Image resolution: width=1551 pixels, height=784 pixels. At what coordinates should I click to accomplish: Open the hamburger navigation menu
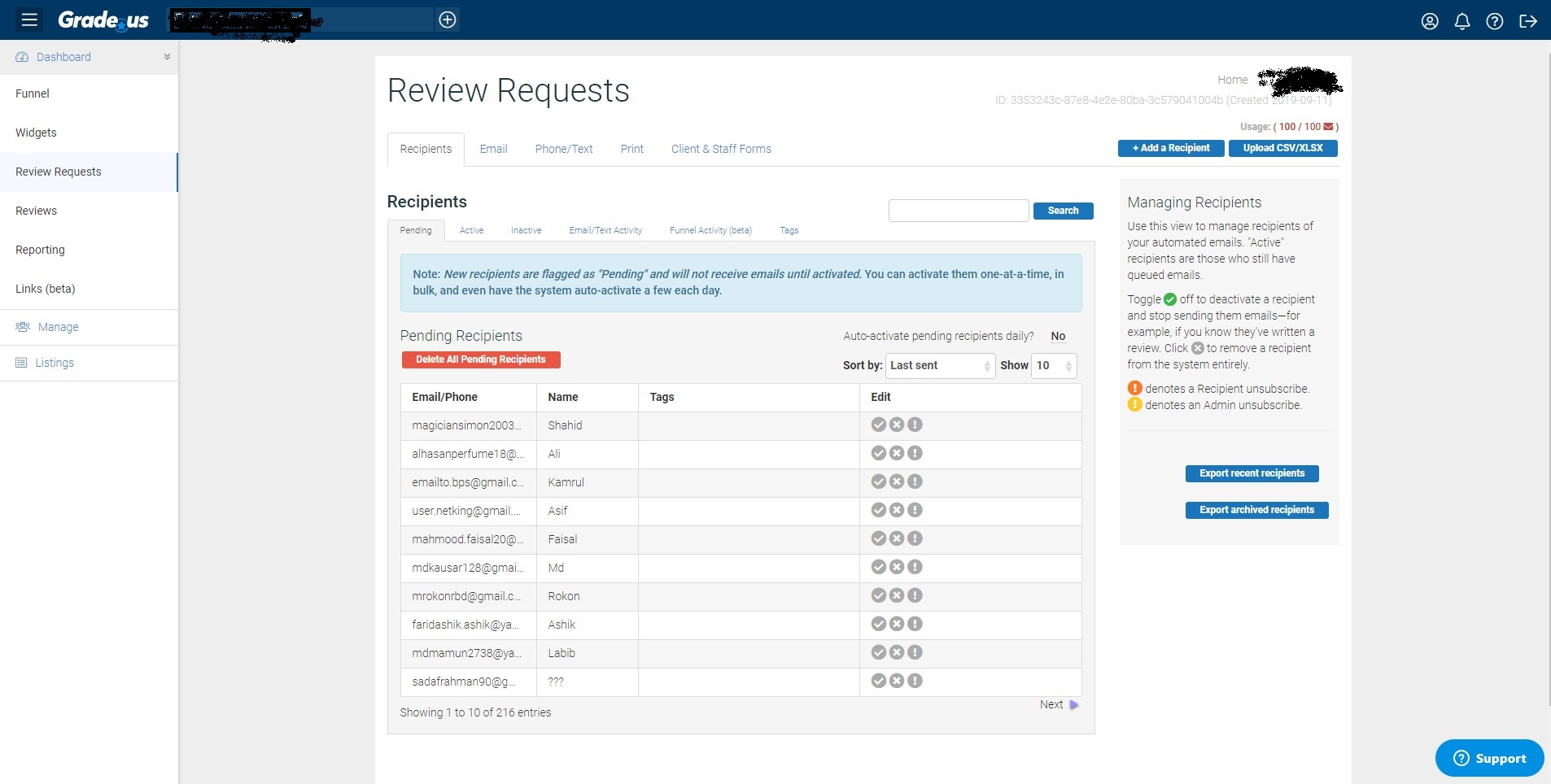(x=29, y=20)
